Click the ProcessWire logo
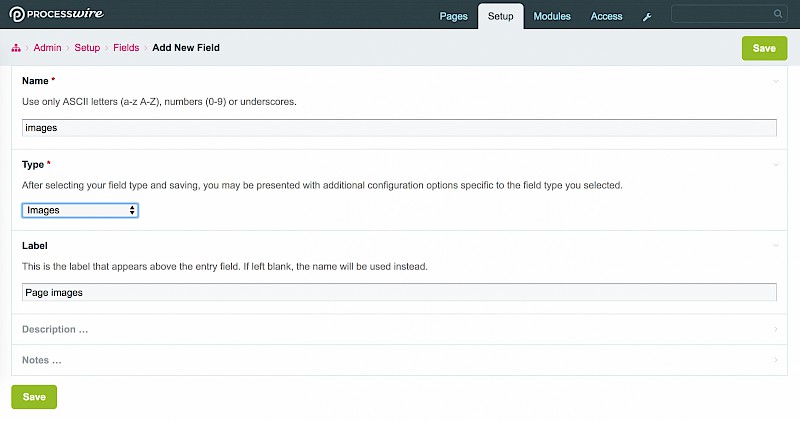Image resolution: width=800 pixels, height=421 pixels. tap(60, 15)
